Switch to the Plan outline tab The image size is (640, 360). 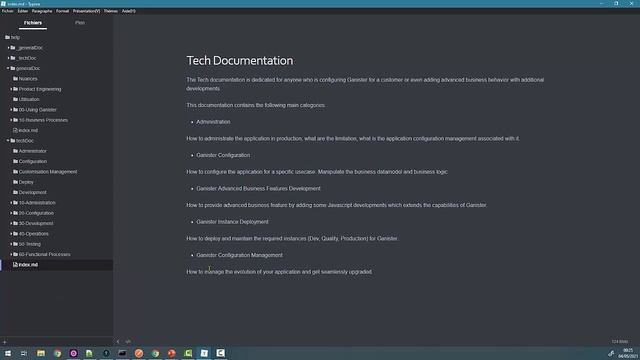click(80, 23)
